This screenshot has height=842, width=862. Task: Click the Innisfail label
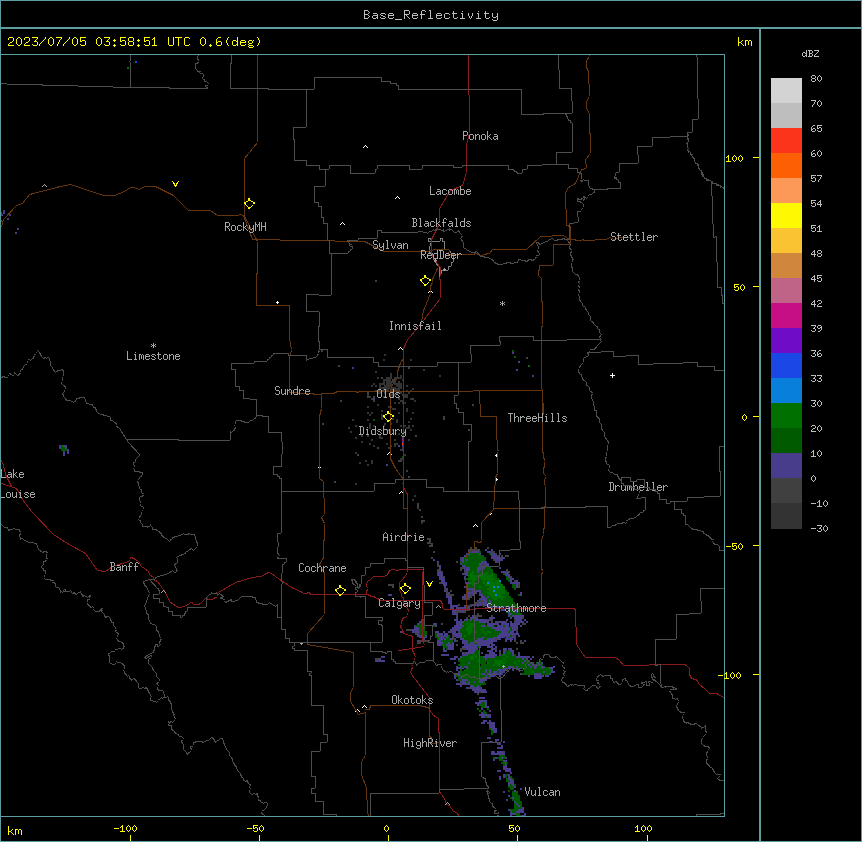(415, 326)
